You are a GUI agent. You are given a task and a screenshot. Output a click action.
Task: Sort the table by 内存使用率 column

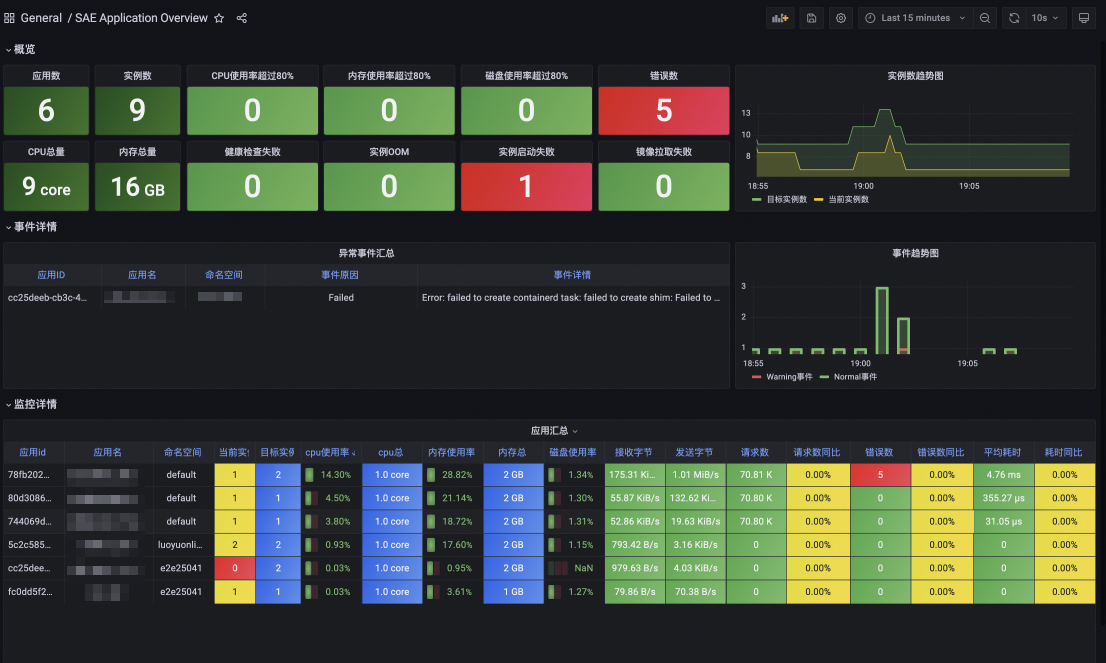coord(451,452)
